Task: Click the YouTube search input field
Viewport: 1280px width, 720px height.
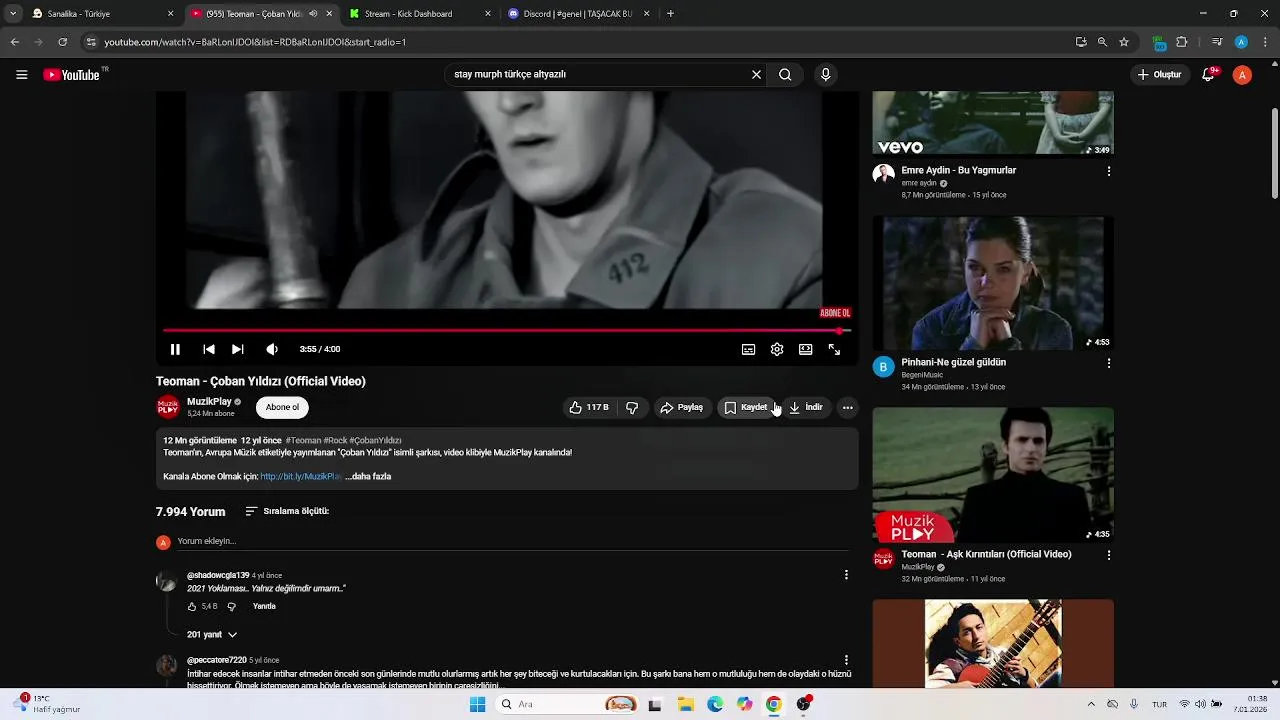Action: coord(596,74)
